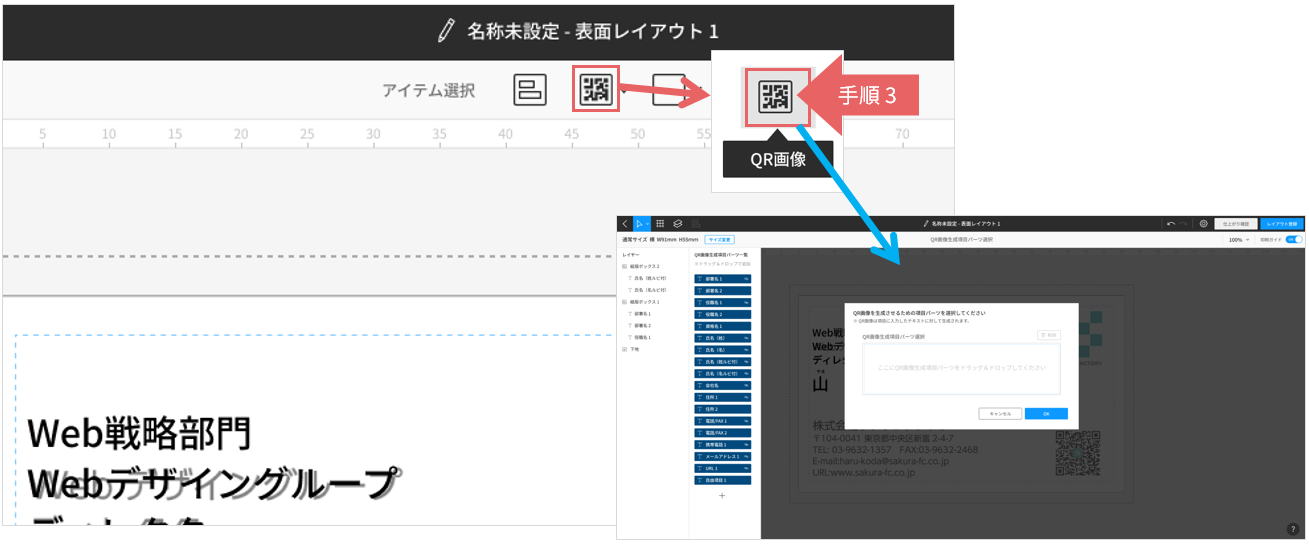Select 役職名２ part chip
This screenshot has height=545, width=1309.
coord(722,314)
